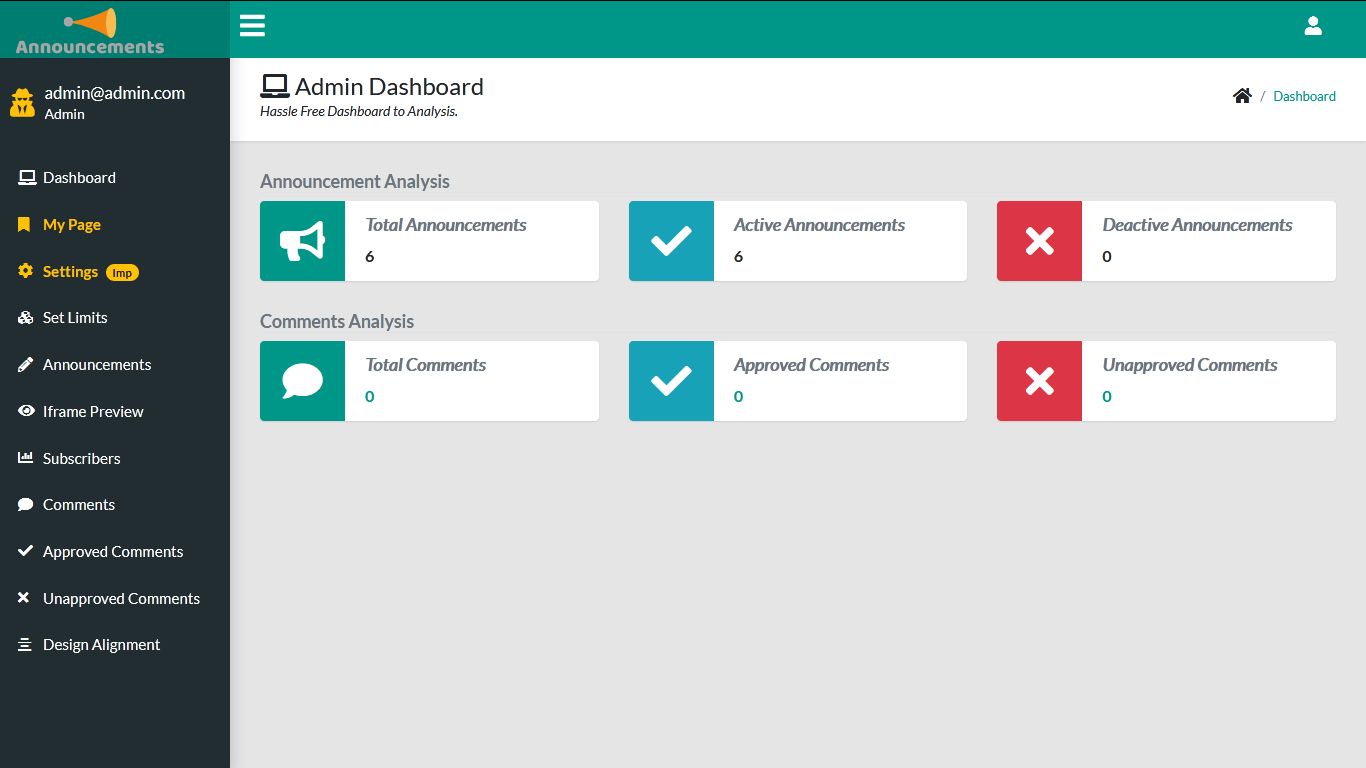Click the Comments speech bubble sidebar icon

[25, 505]
